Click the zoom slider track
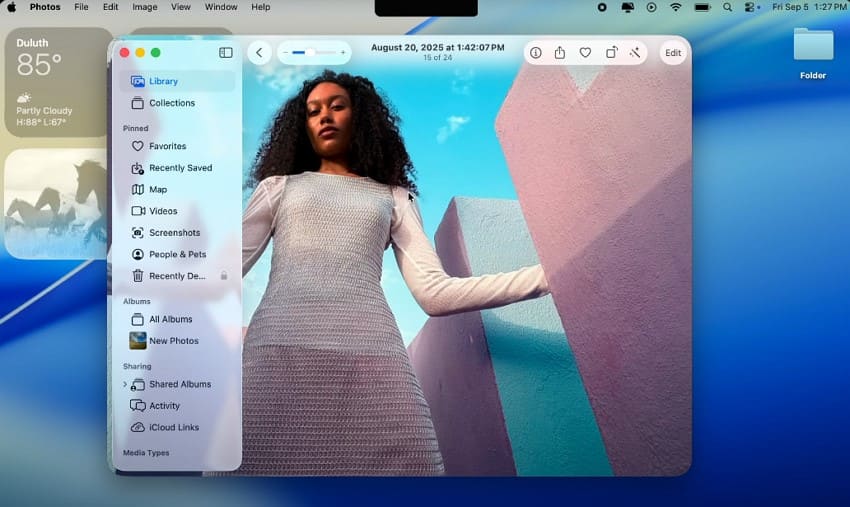The width and height of the screenshot is (850, 507). pos(314,53)
